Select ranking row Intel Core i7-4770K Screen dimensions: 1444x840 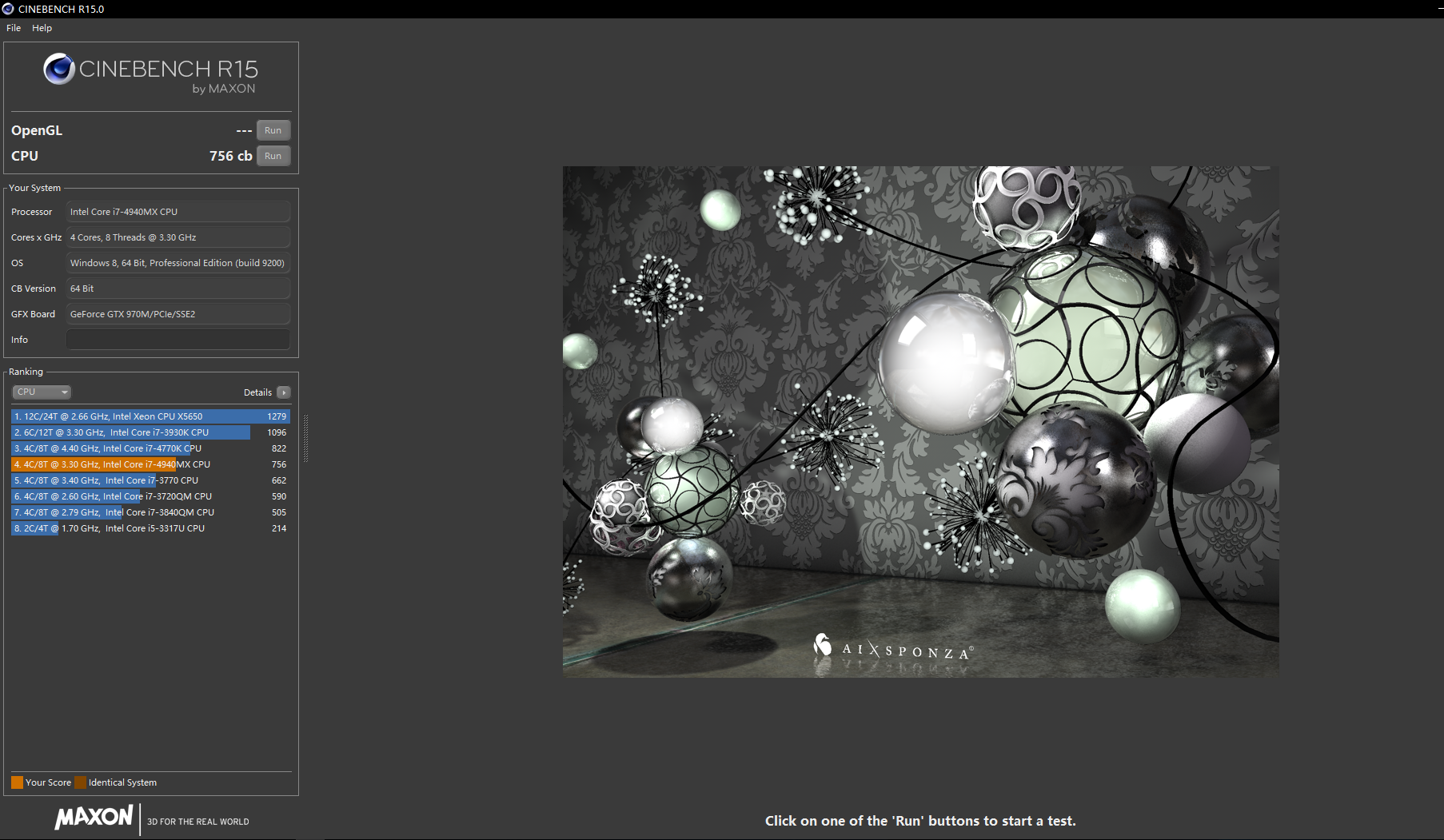coord(150,448)
